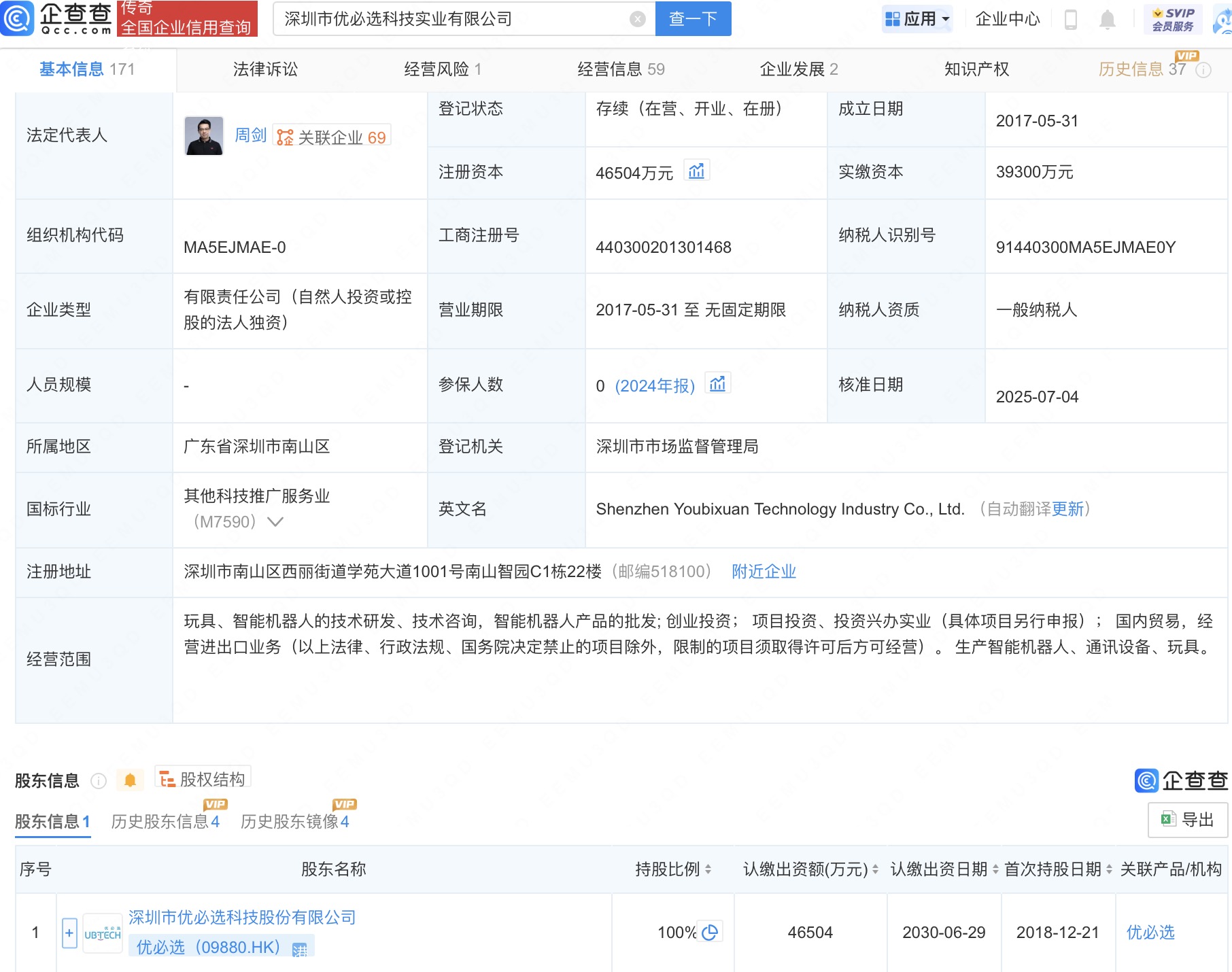1232x972 pixels.
Task: Switch to 经营信息 tab
Action: click(621, 69)
